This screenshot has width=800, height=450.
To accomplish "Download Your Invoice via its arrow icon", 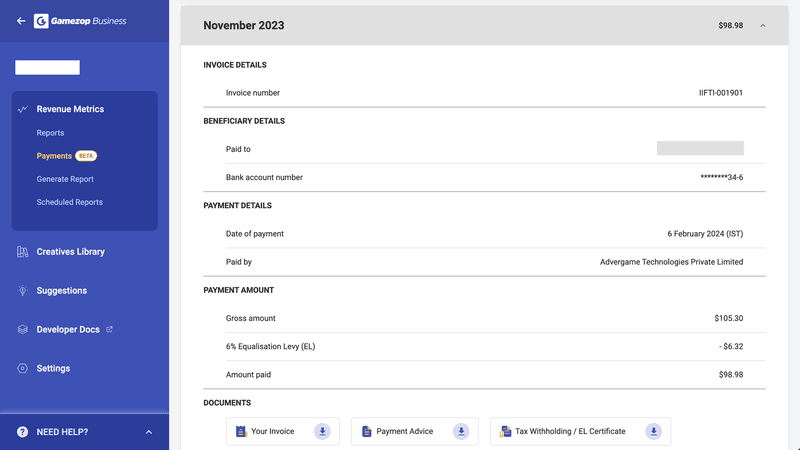I will (x=322, y=432).
